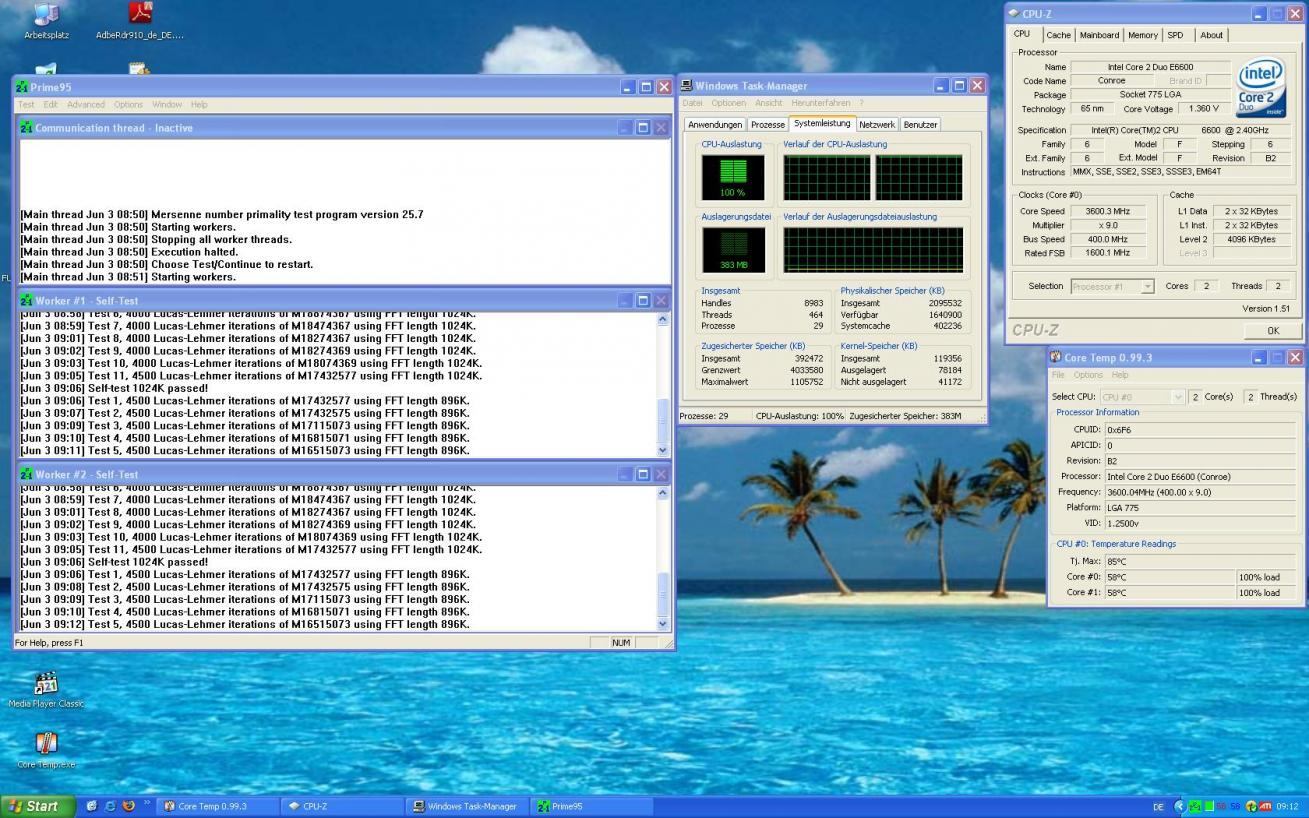The image size is (1309, 818).
Task: Click Worker #1 scrollbar down arrow
Action: click(x=662, y=450)
